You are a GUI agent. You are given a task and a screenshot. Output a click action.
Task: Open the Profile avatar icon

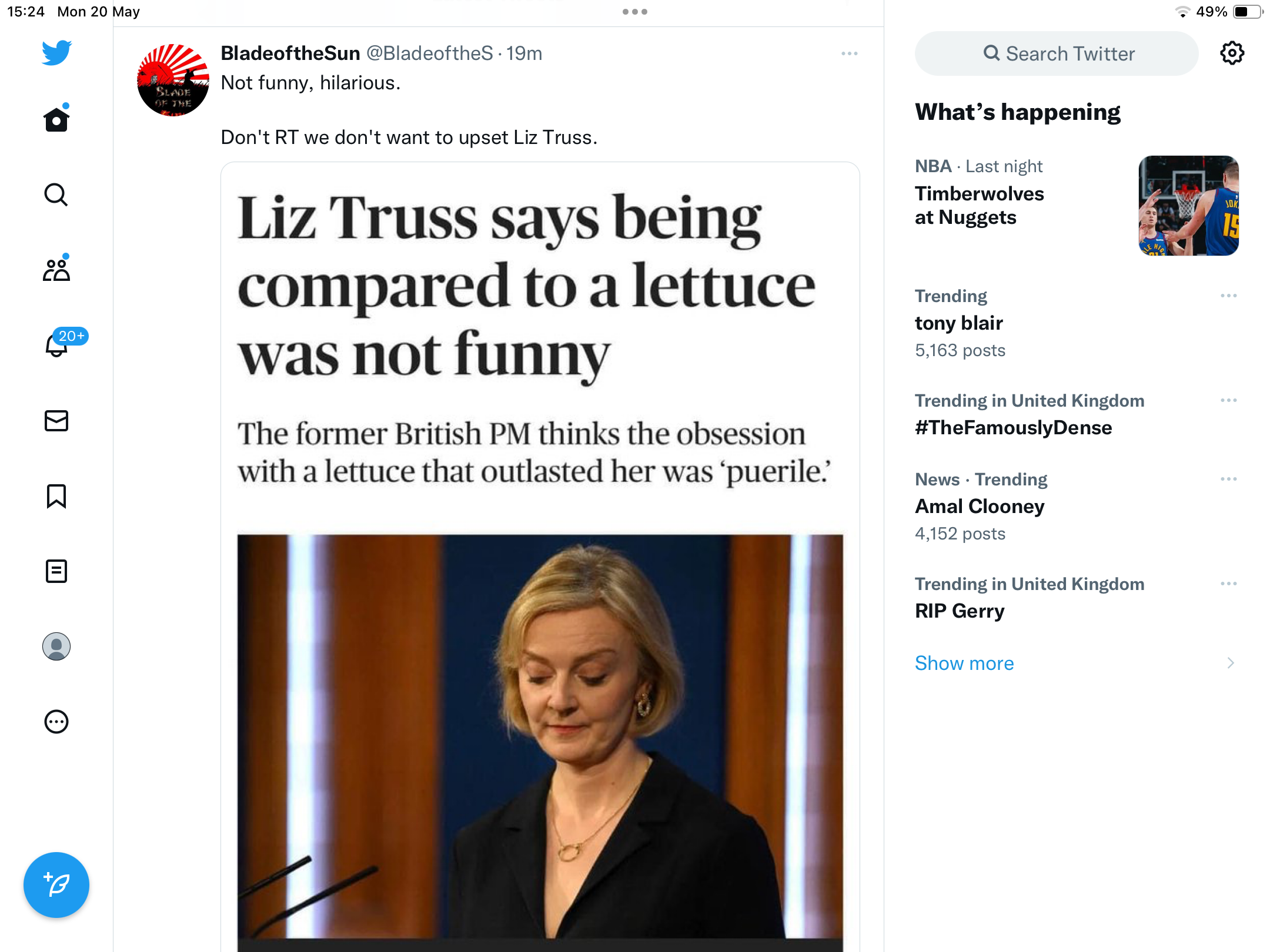point(56,646)
